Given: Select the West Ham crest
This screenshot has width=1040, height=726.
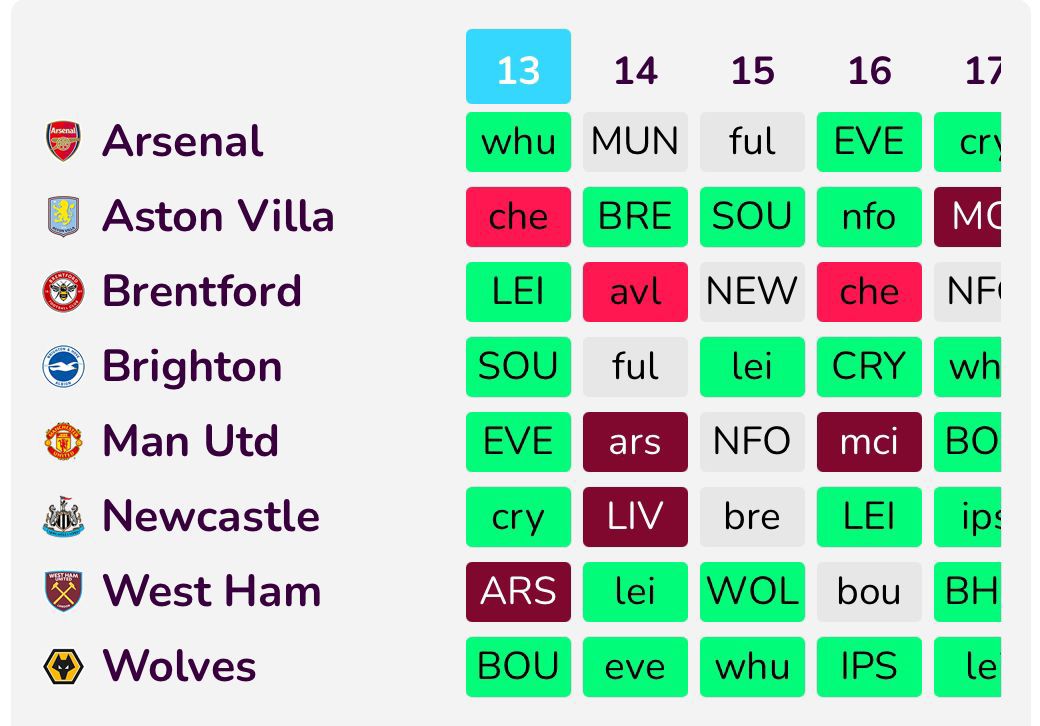Looking at the screenshot, I should (x=62, y=591).
